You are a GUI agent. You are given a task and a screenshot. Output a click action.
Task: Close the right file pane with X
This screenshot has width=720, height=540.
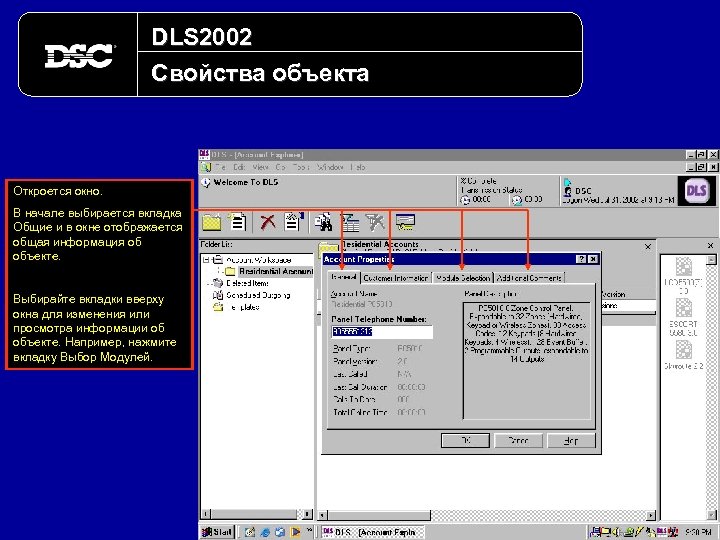point(710,246)
